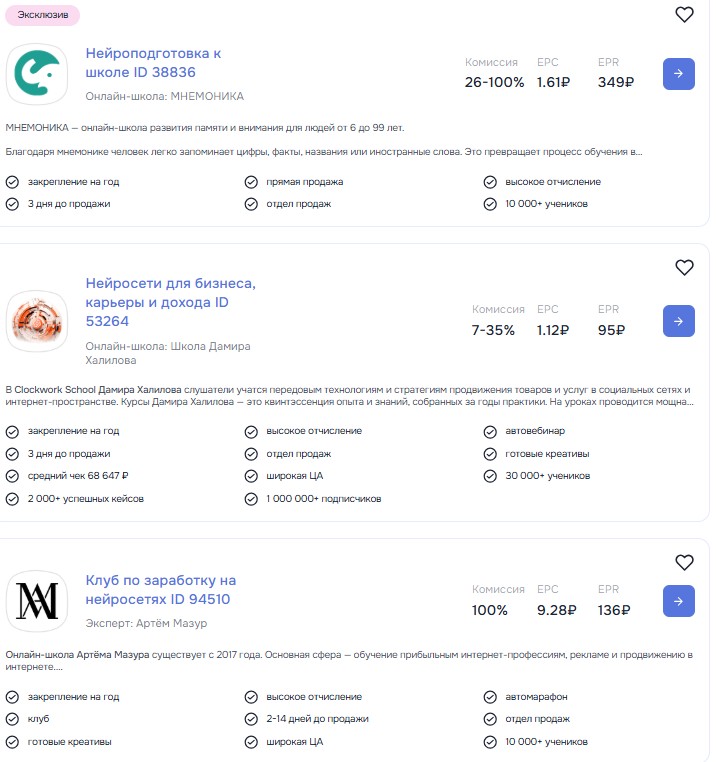Select the Артём Мазур monogram logo

tap(37, 601)
